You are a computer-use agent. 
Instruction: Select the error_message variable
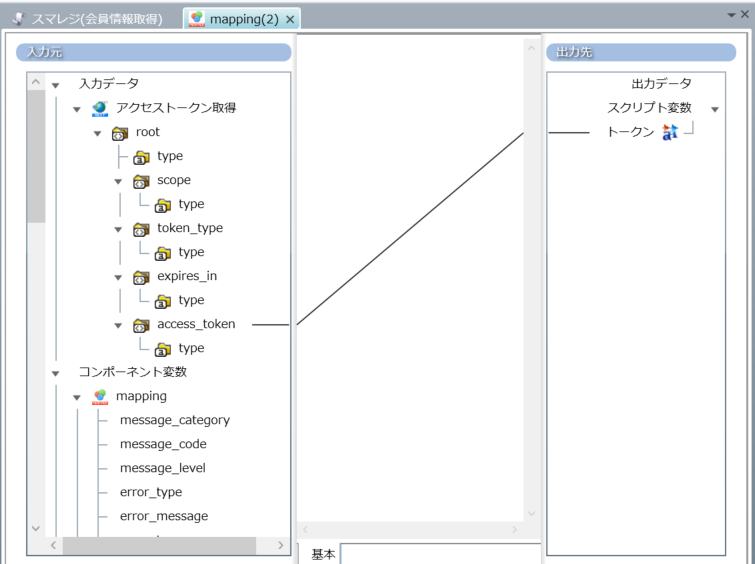tap(164, 516)
